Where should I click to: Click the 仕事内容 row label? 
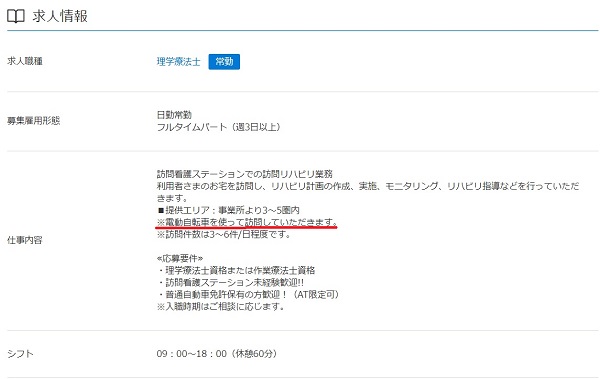tap(25, 240)
